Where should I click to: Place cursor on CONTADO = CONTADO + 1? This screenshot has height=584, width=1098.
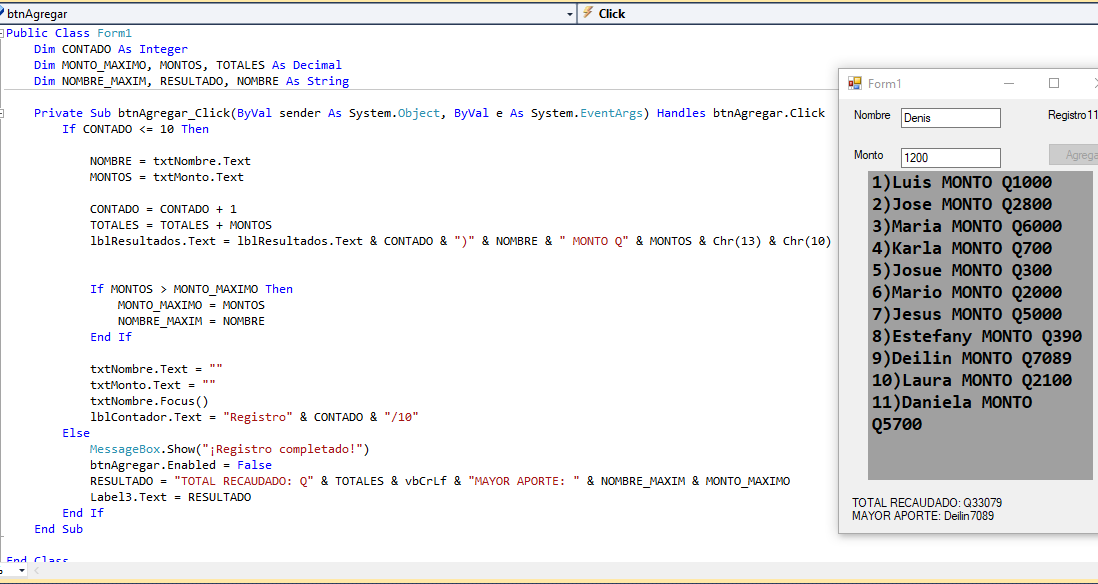[x=163, y=209]
